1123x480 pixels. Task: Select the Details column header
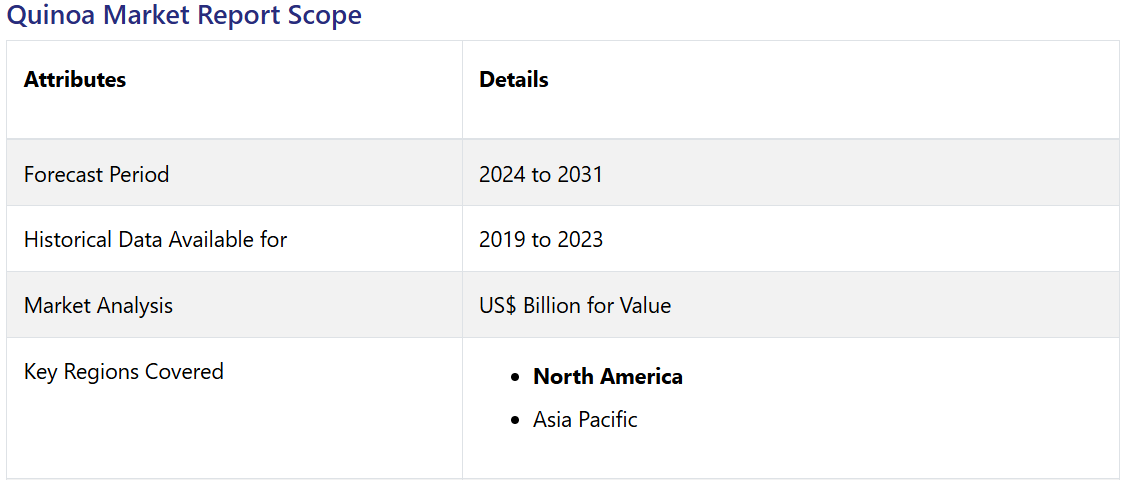coord(514,80)
